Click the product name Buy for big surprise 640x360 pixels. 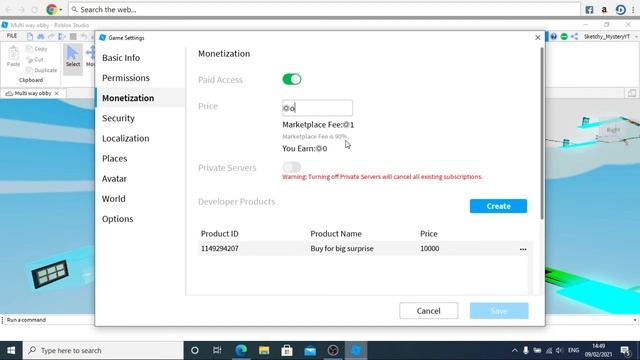click(x=342, y=249)
